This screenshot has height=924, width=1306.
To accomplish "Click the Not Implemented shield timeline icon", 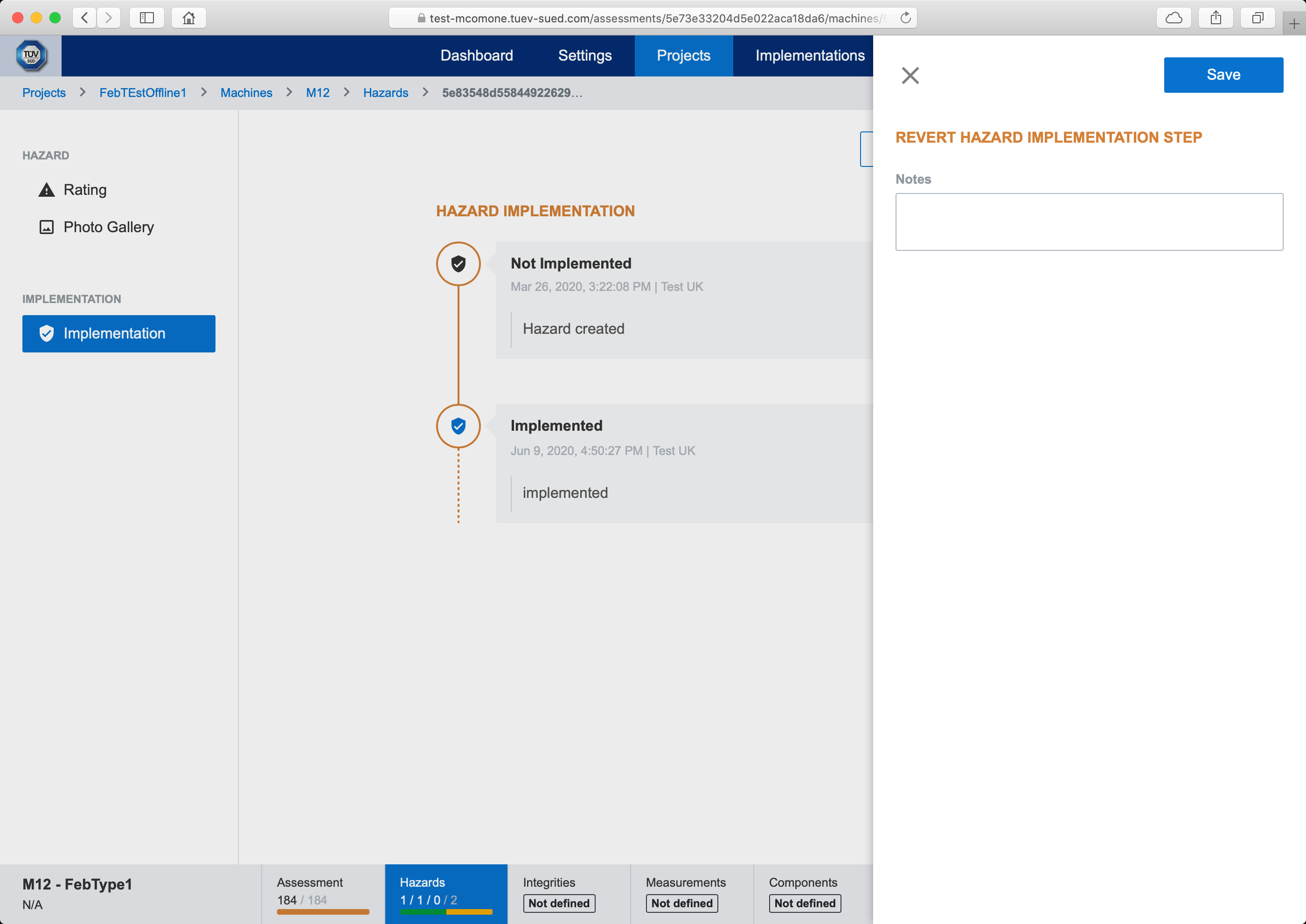I will click(458, 264).
